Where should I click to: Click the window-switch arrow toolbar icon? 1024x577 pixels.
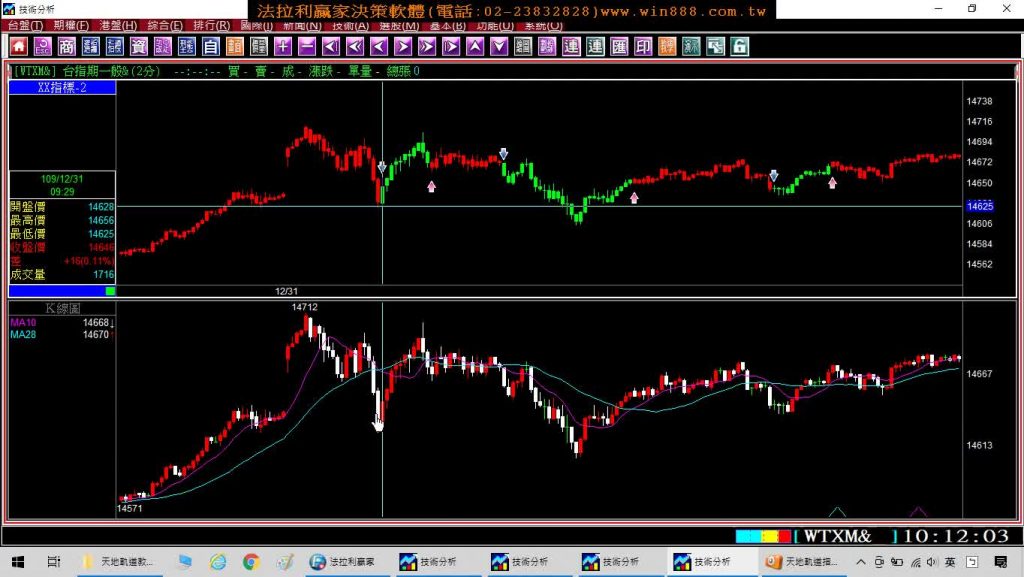(715, 46)
